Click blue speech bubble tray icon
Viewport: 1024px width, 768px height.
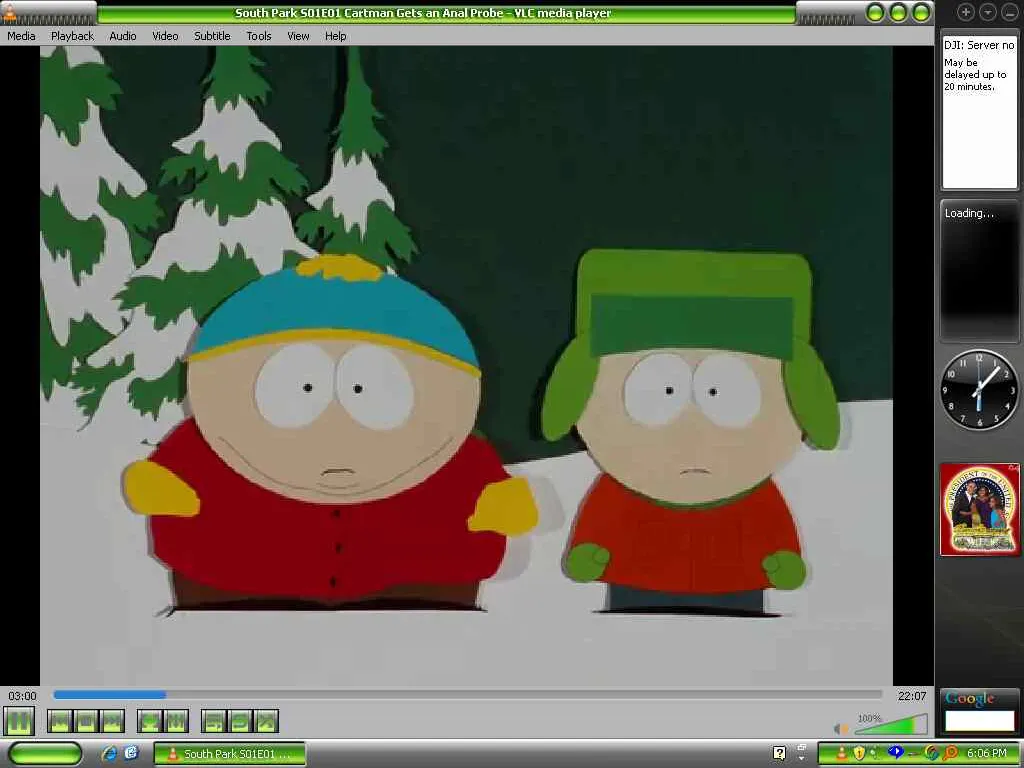(x=895, y=752)
